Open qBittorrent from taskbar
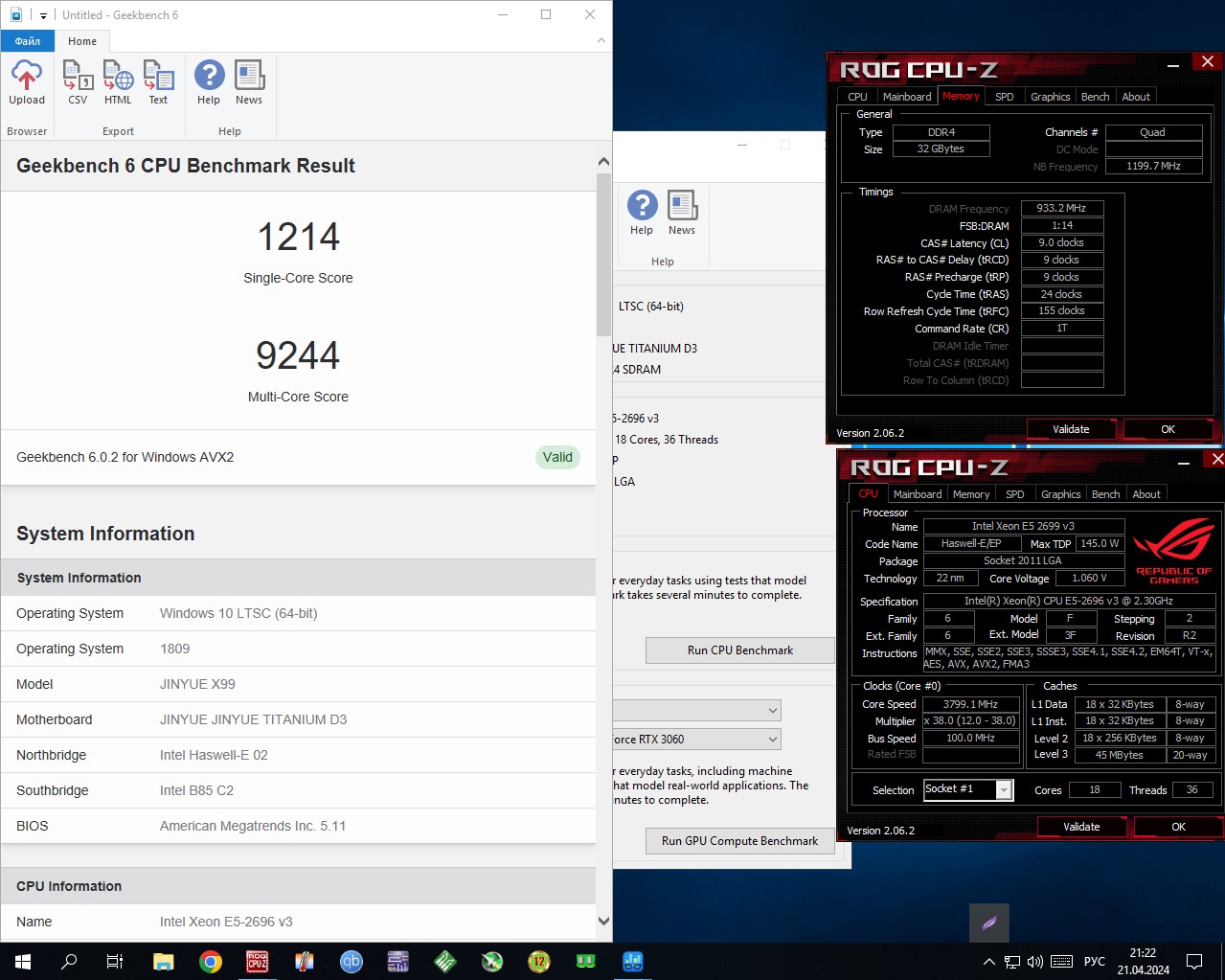This screenshot has width=1225, height=980. (351, 961)
